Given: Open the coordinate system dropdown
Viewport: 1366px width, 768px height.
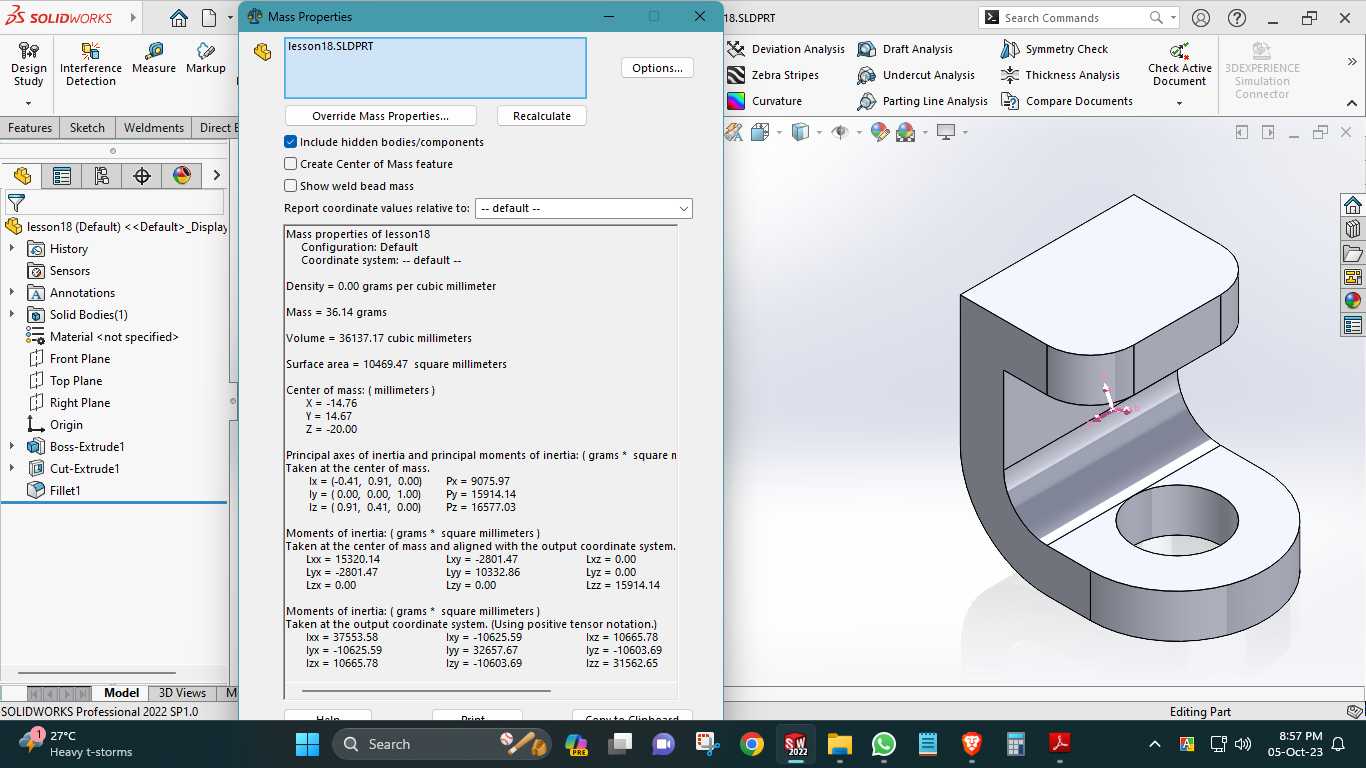Looking at the screenshot, I should click(584, 209).
